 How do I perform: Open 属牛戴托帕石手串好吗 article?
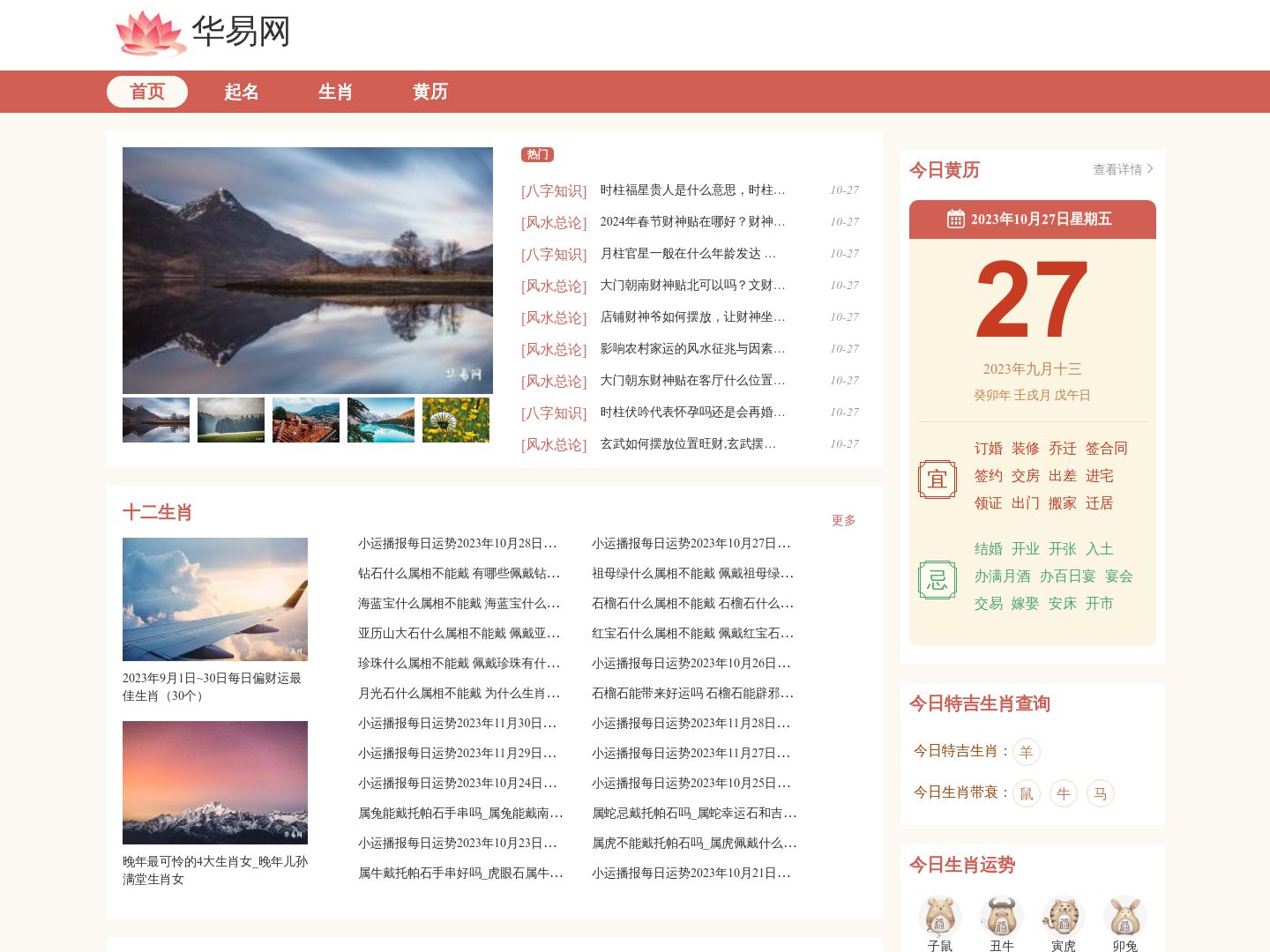pos(460,874)
